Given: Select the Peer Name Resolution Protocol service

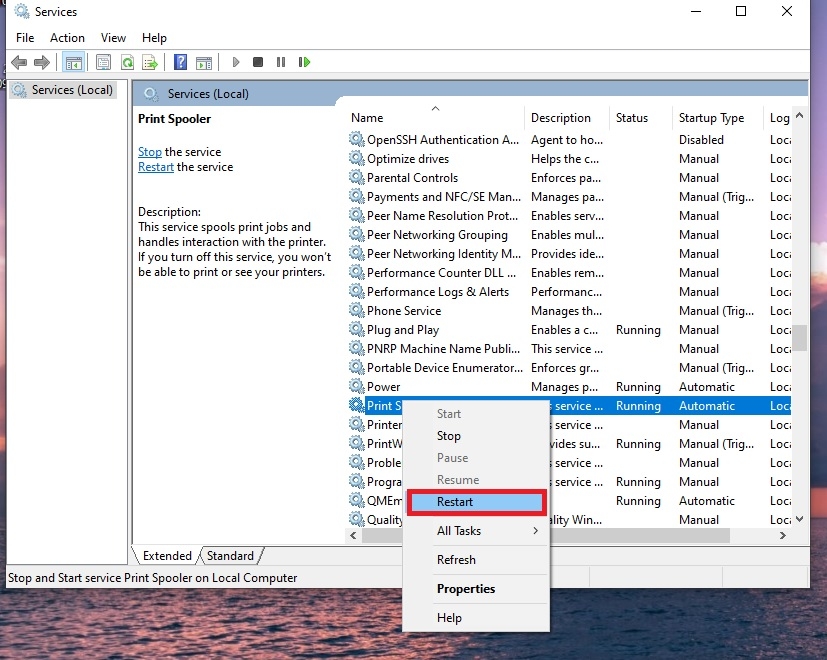Looking at the screenshot, I should point(442,216).
